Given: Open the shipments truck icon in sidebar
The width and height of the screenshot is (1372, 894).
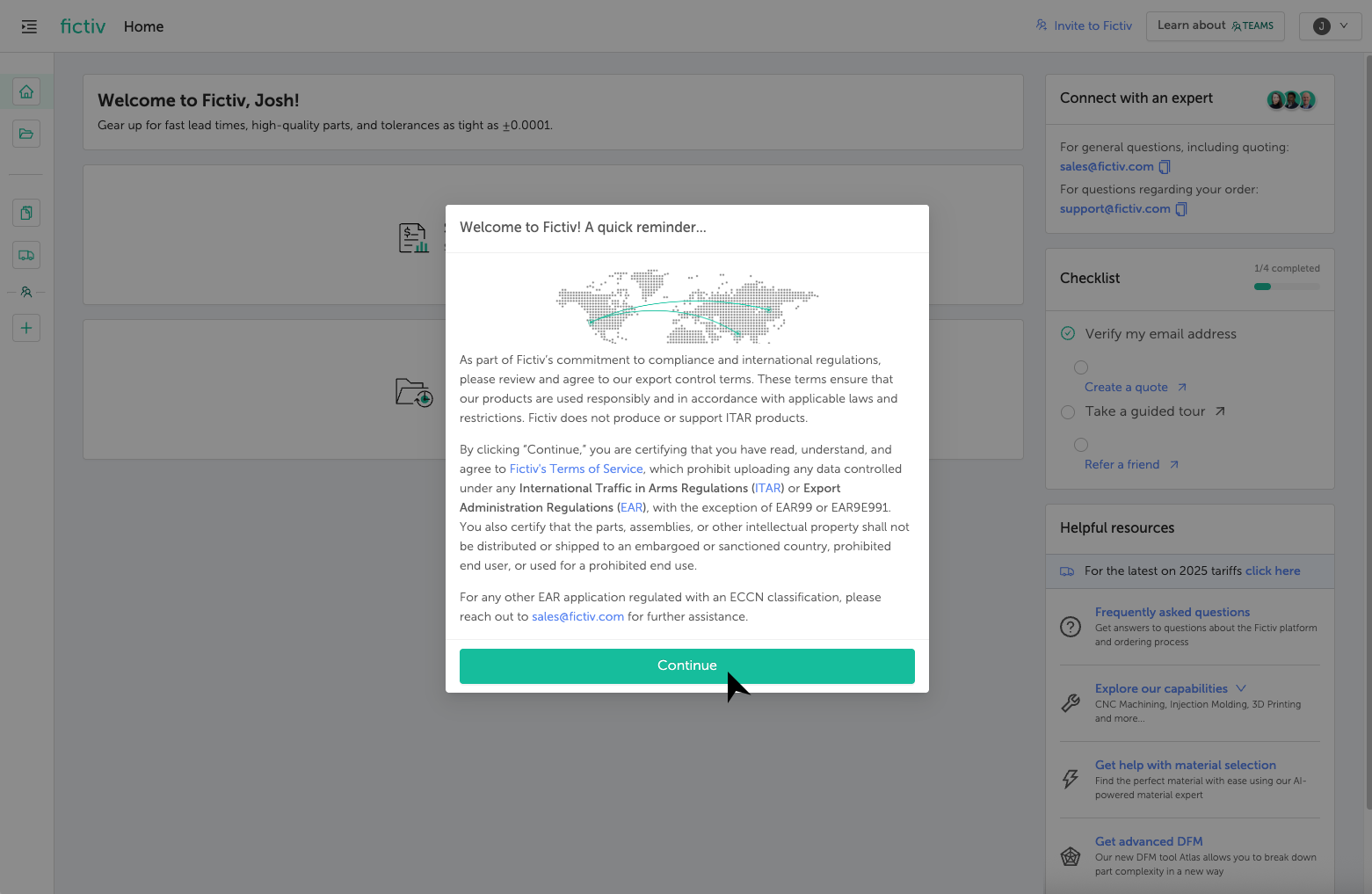Looking at the screenshot, I should pos(26,254).
